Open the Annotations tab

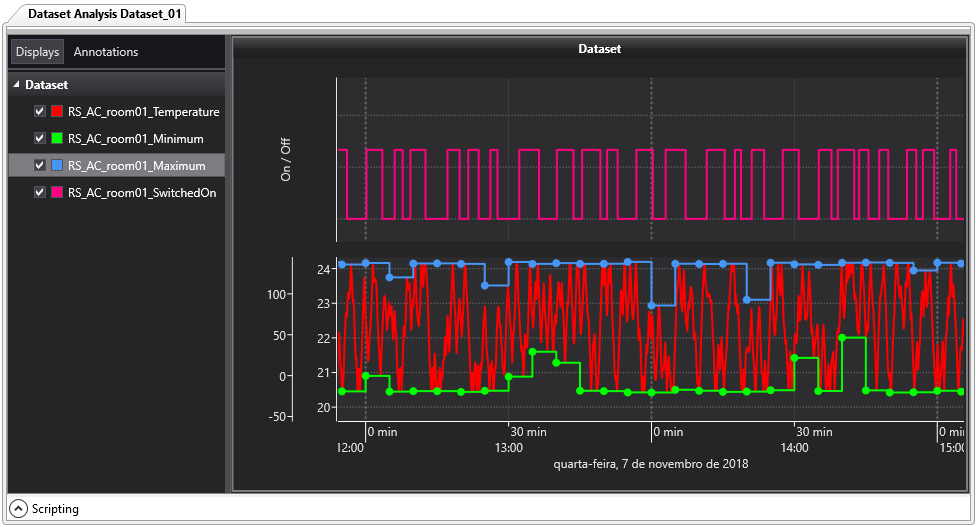pyautogui.click(x=106, y=52)
